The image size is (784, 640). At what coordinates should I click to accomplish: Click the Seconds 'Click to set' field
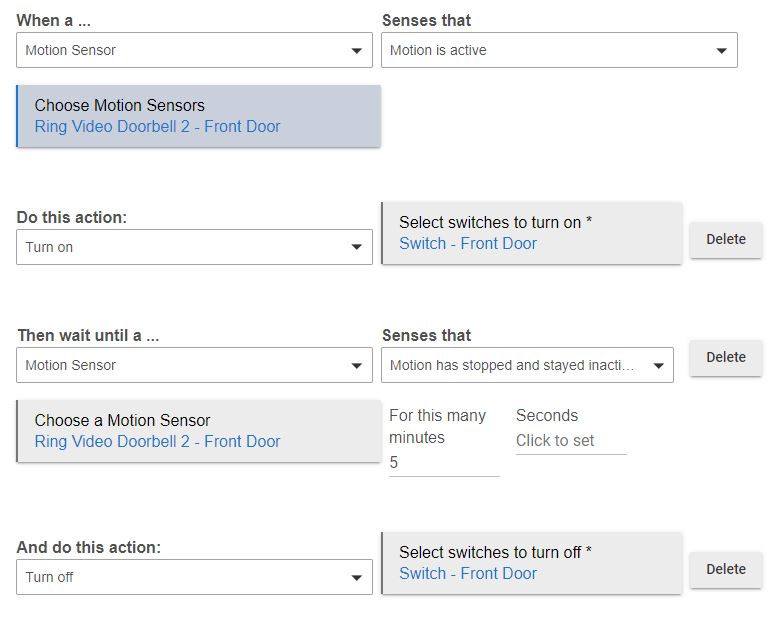pyautogui.click(x=570, y=441)
